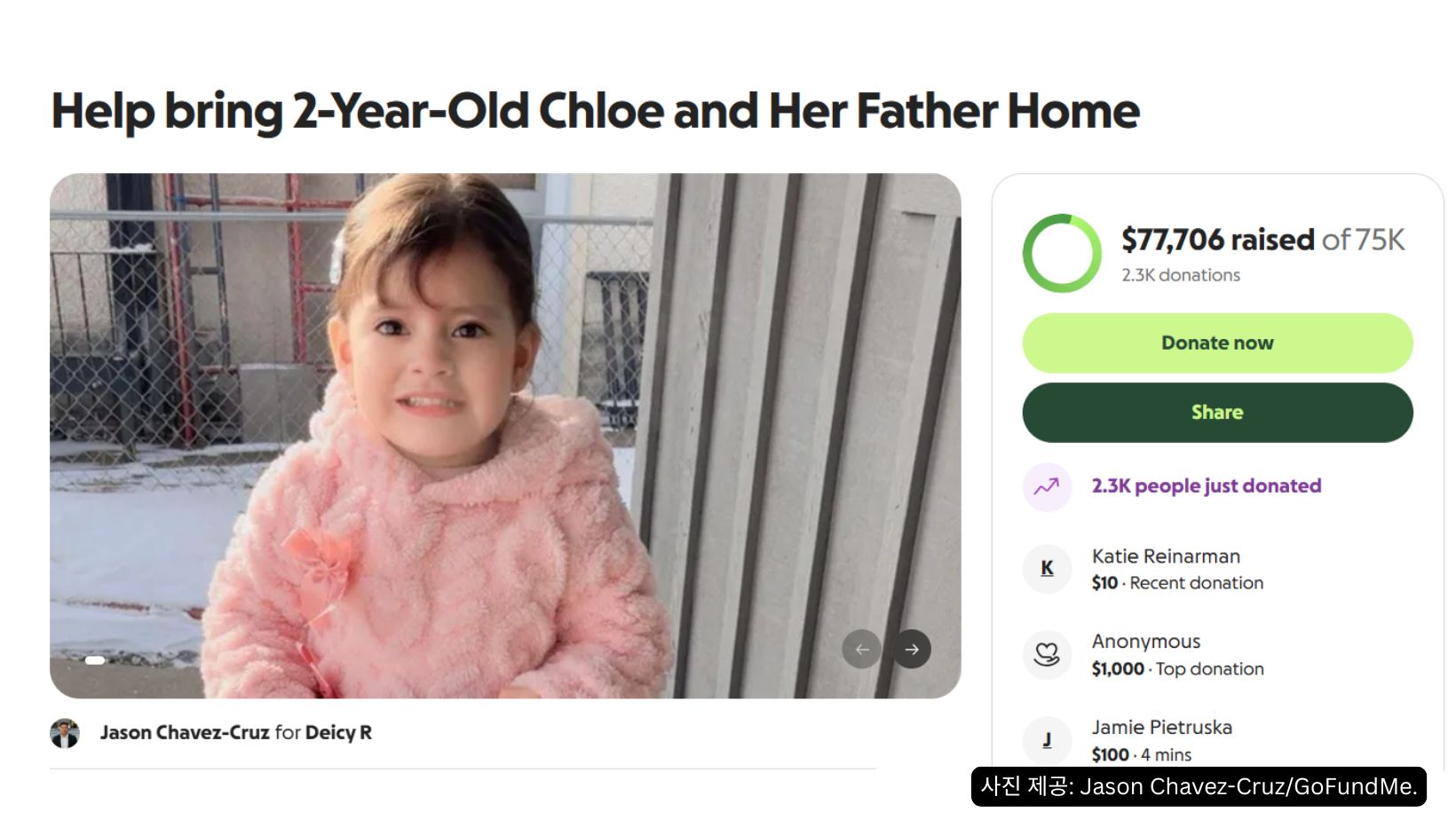Click the '2.3K people just donated' text
The width and height of the screenshot is (1456, 820).
(1206, 486)
